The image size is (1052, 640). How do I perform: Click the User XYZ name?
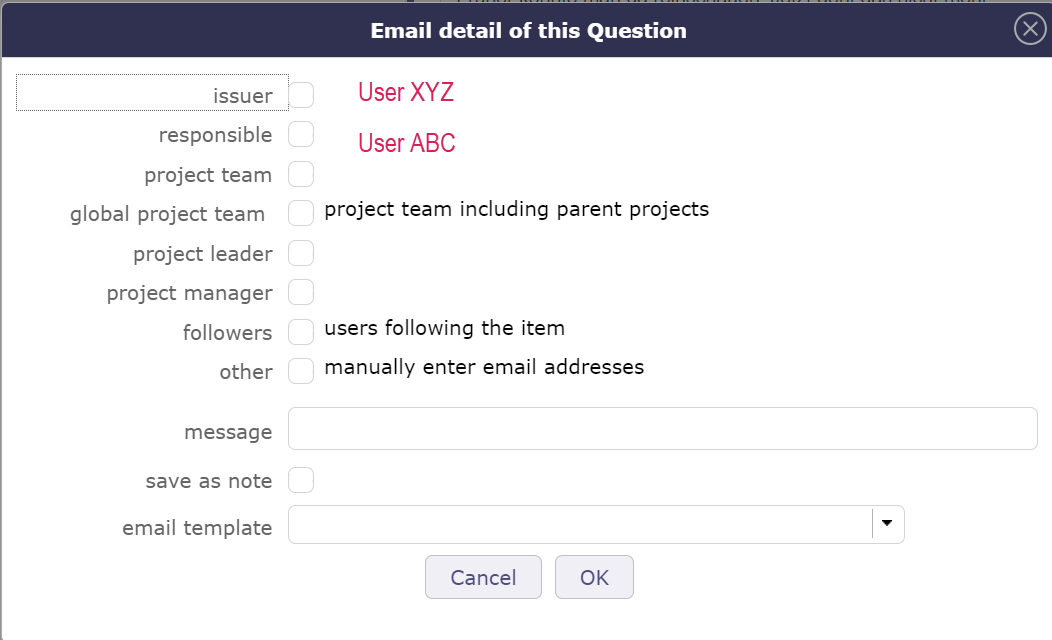(406, 93)
